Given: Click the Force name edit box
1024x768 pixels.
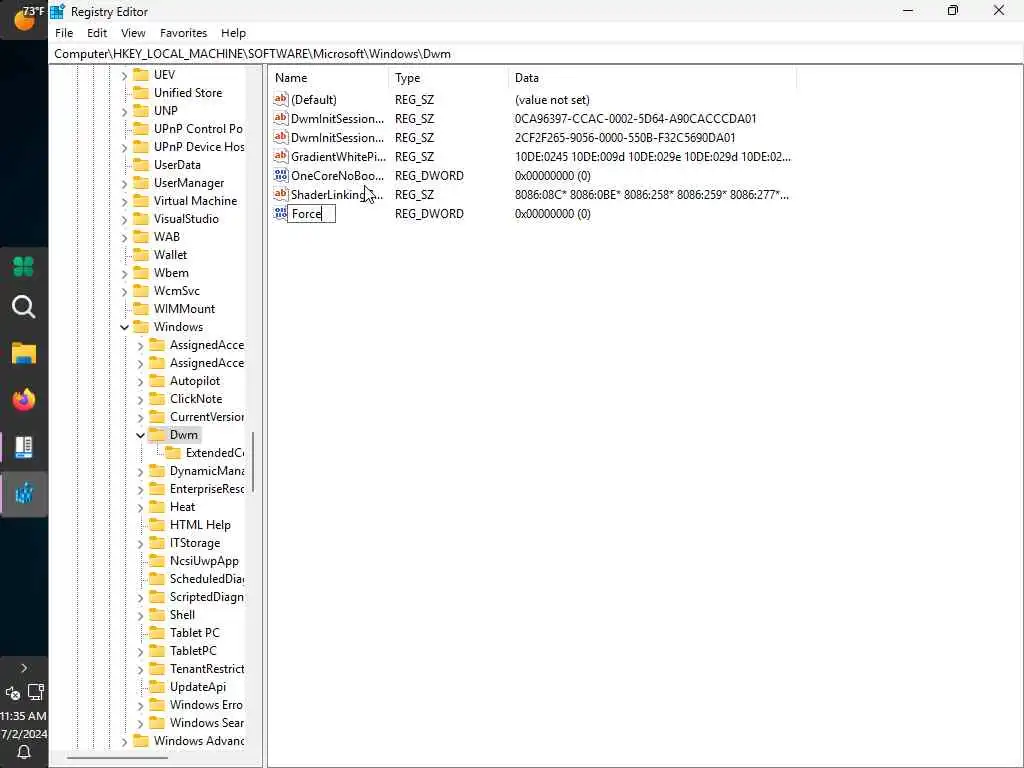Looking at the screenshot, I should 312,214.
